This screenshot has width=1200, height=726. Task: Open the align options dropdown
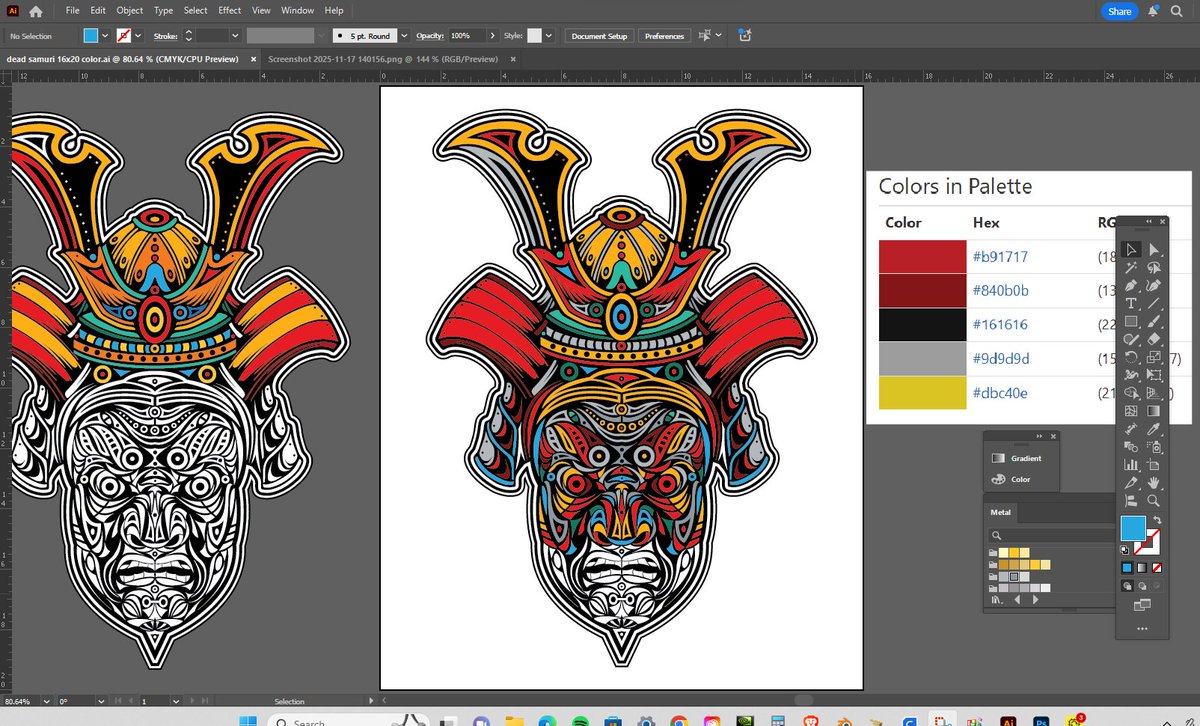(720, 35)
